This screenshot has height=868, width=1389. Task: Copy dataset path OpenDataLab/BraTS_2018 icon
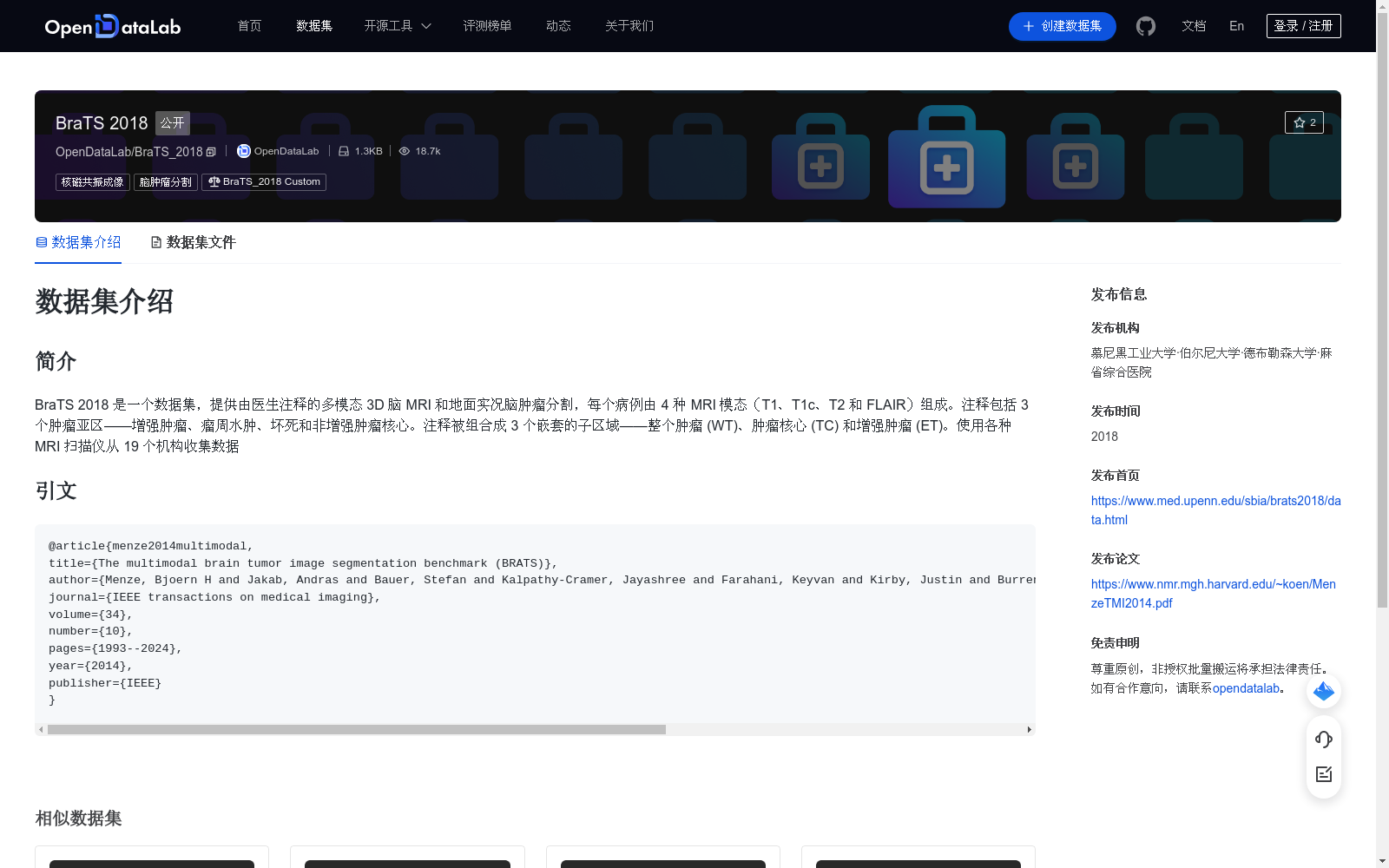211,152
